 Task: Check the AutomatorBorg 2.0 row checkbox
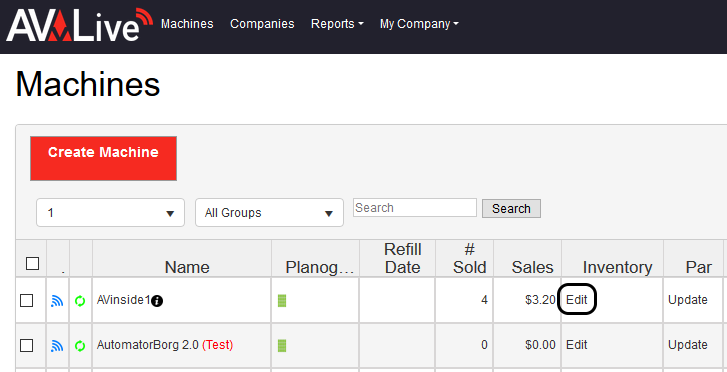pyautogui.click(x=26, y=346)
